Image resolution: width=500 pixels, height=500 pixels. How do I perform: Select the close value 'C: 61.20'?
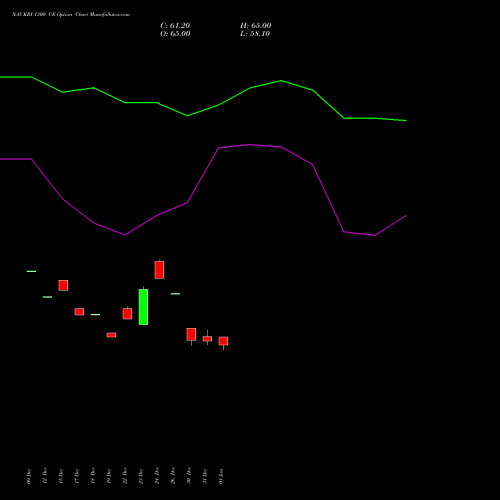[x=175, y=26]
